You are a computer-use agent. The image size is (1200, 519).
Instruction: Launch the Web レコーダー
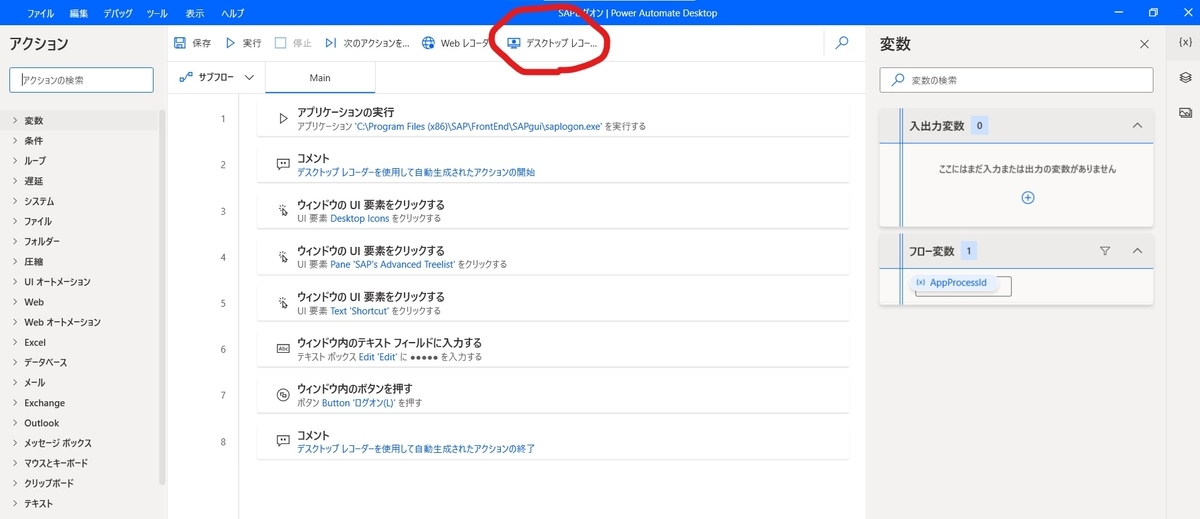tap(456, 43)
